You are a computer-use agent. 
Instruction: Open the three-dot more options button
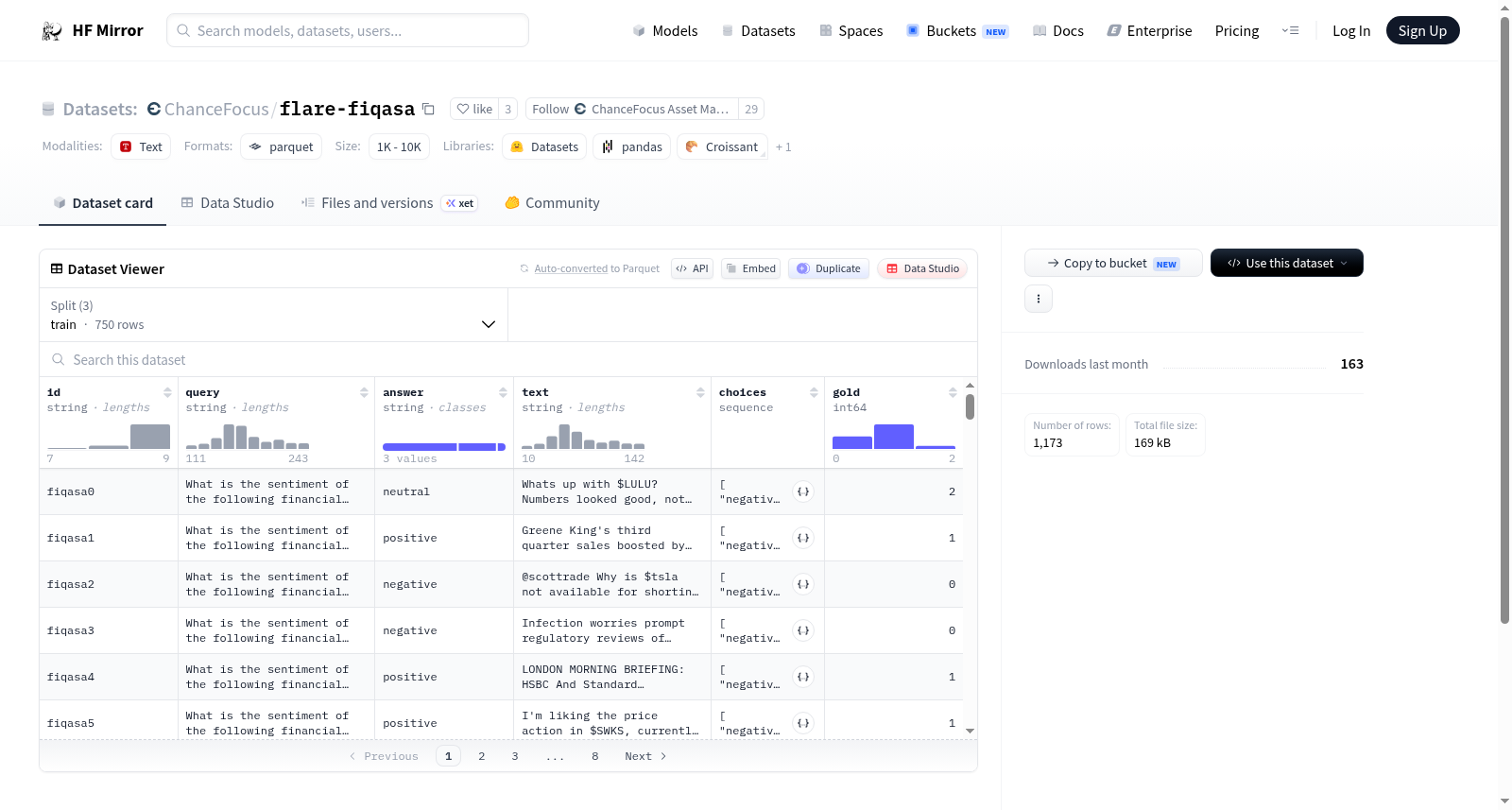1039,299
